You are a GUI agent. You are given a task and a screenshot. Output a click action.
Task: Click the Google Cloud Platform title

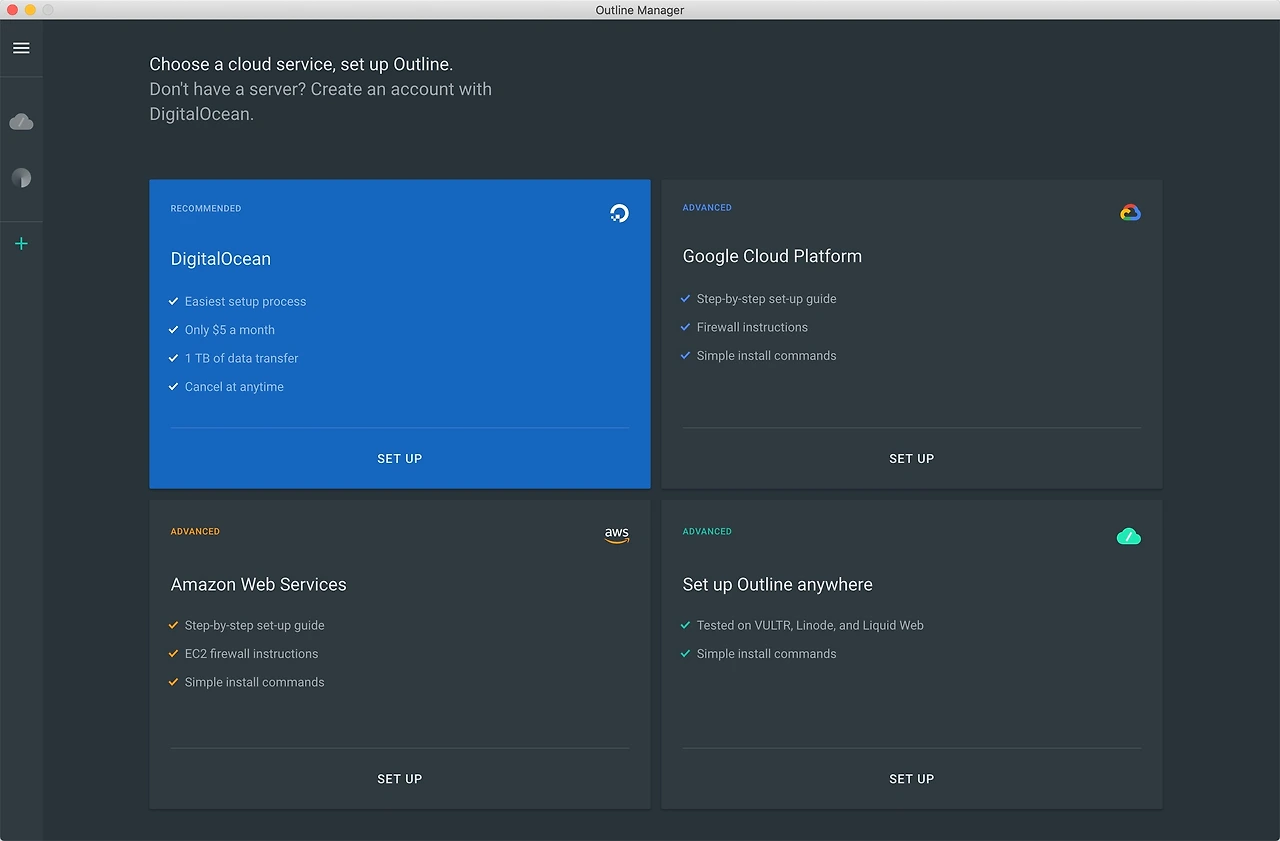point(772,256)
